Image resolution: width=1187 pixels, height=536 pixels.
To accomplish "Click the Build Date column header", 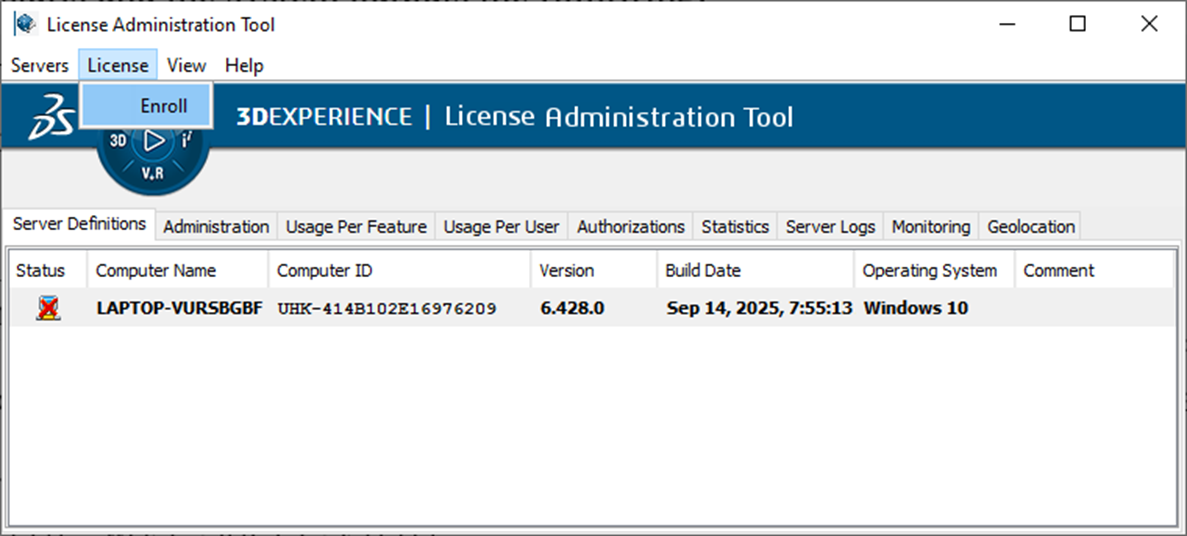I will coord(703,271).
